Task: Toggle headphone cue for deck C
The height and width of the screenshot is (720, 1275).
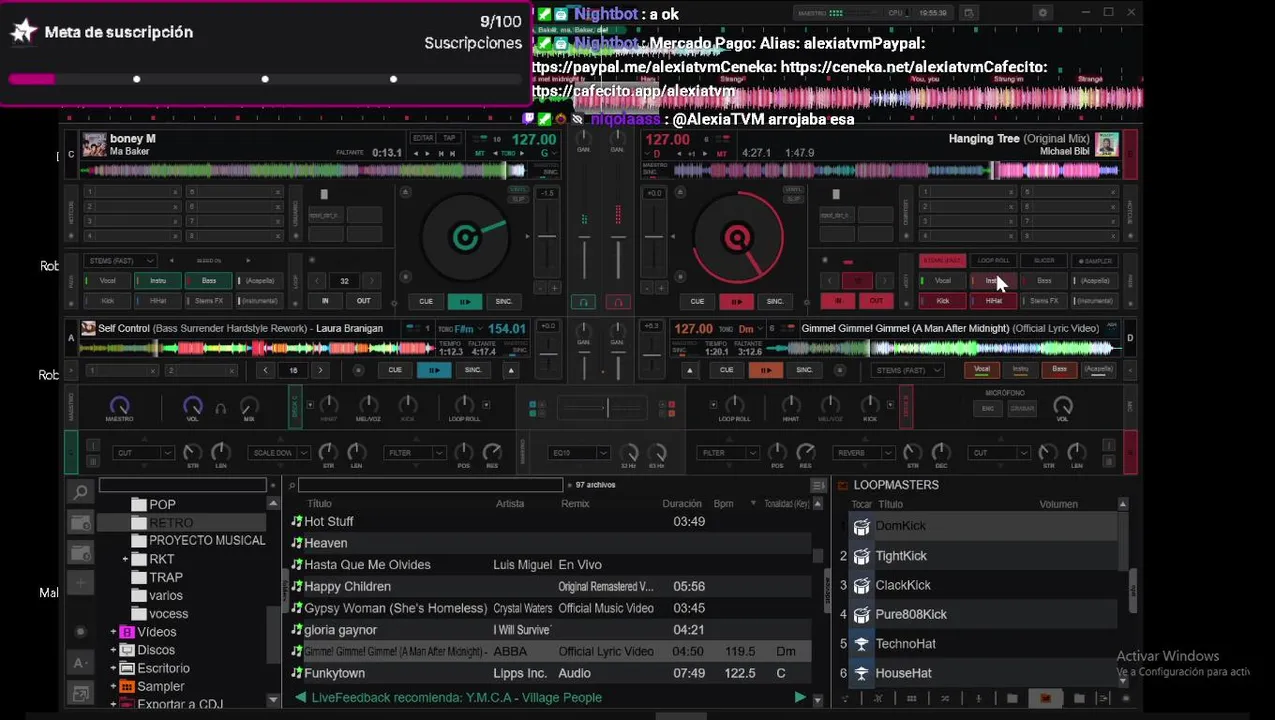Action: (x=584, y=301)
